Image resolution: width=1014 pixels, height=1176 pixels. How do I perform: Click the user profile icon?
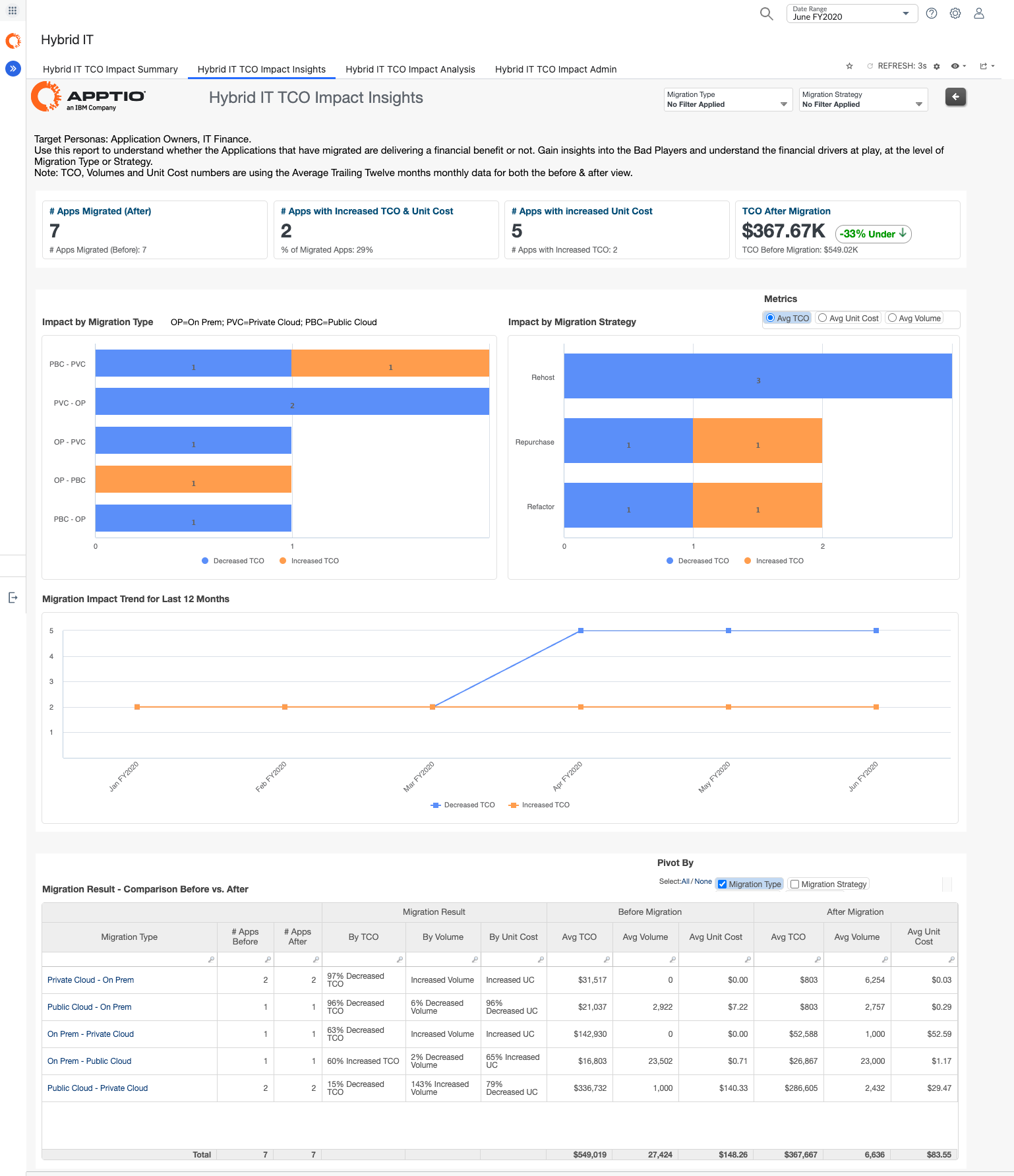(x=979, y=14)
